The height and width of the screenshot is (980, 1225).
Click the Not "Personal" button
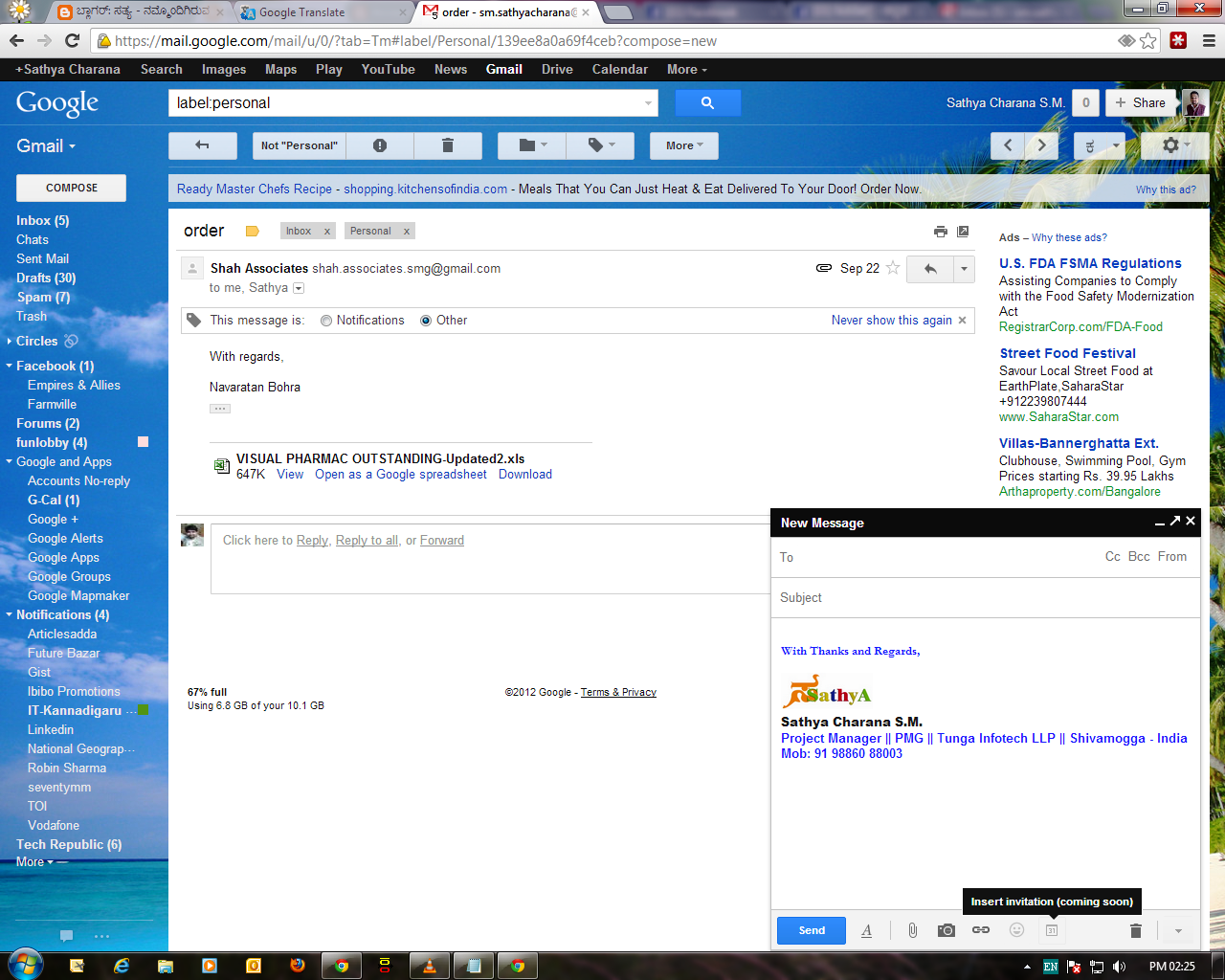click(300, 145)
